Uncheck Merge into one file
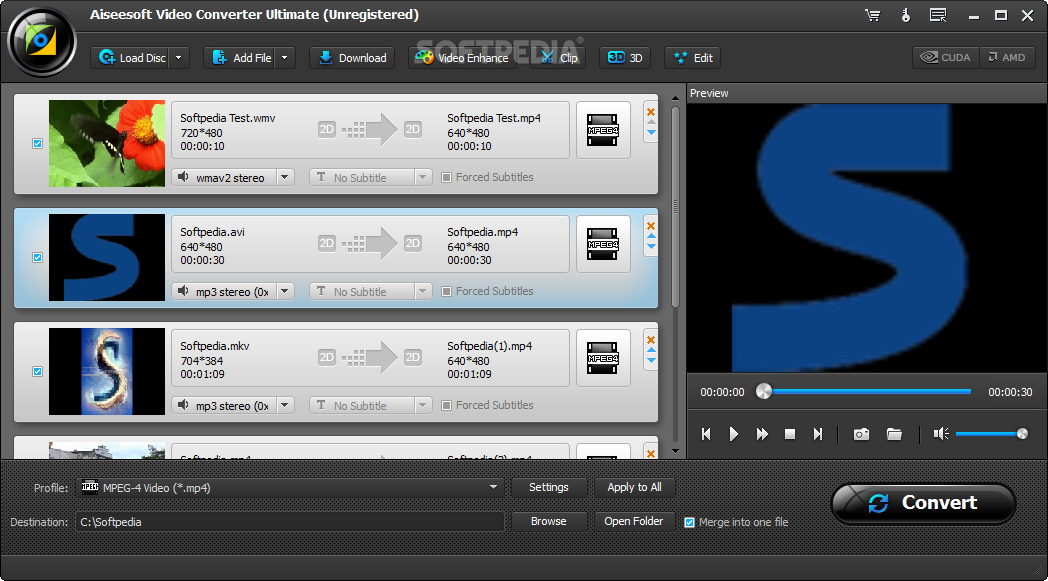 pyautogui.click(x=690, y=522)
